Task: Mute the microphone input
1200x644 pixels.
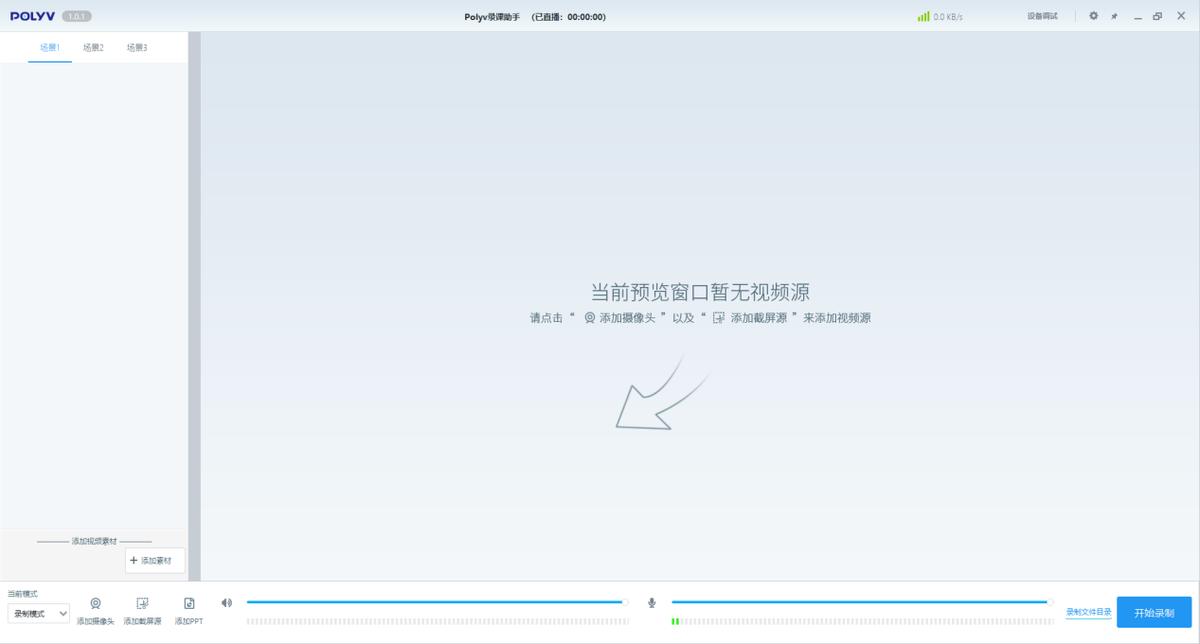Action: (x=651, y=602)
